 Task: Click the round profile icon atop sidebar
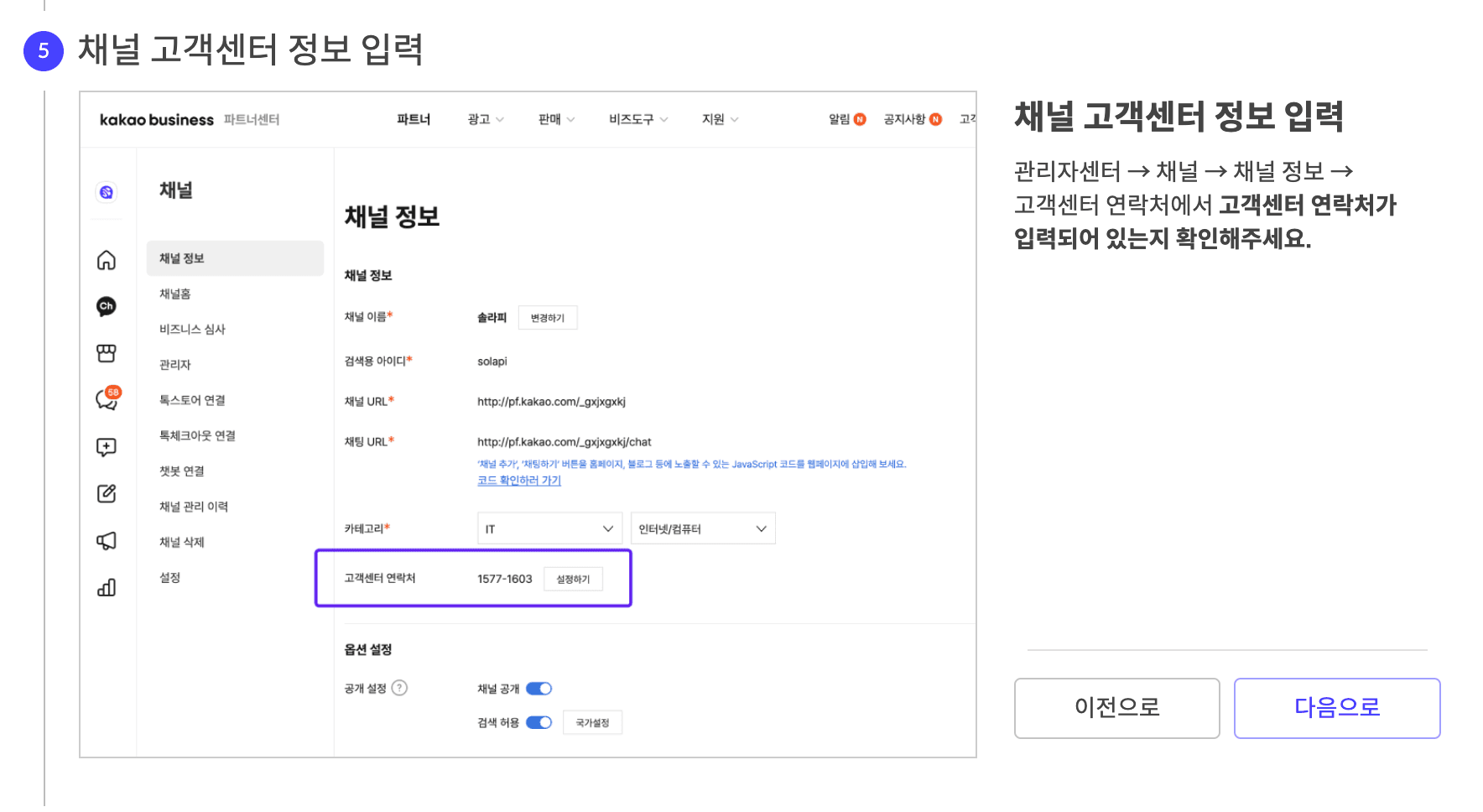point(107,192)
